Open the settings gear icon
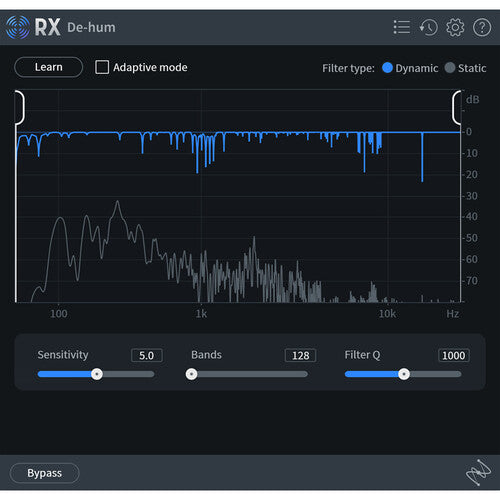The height and width of the screenshot is (500, 500). point(455,27)
